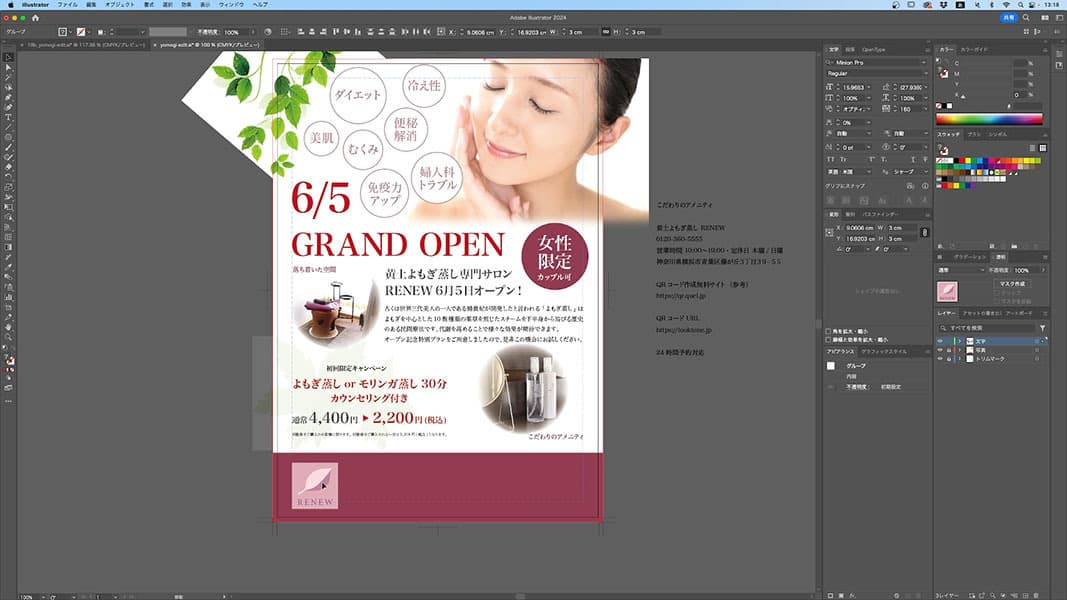Select the Direct Selection tool
Image resolution: width=1067 pixels, height=600 pixels.
[9, 67]
